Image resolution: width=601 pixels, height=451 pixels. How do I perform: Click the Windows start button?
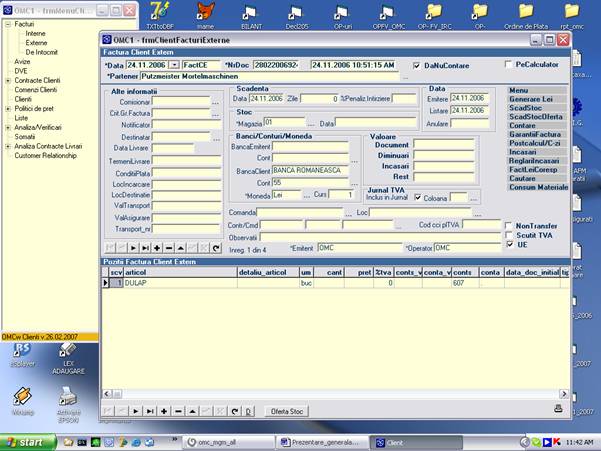click(23, 441)
